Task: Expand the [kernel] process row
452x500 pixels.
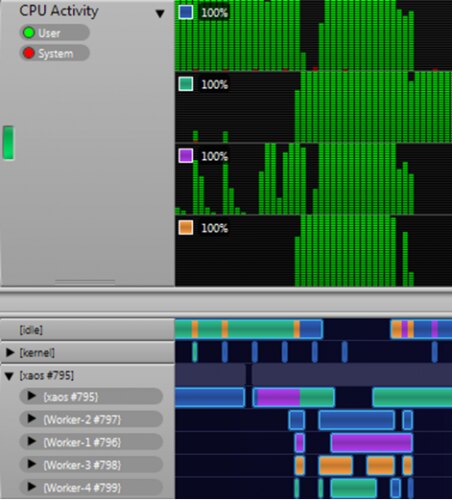Action: (x=10, y=352)
